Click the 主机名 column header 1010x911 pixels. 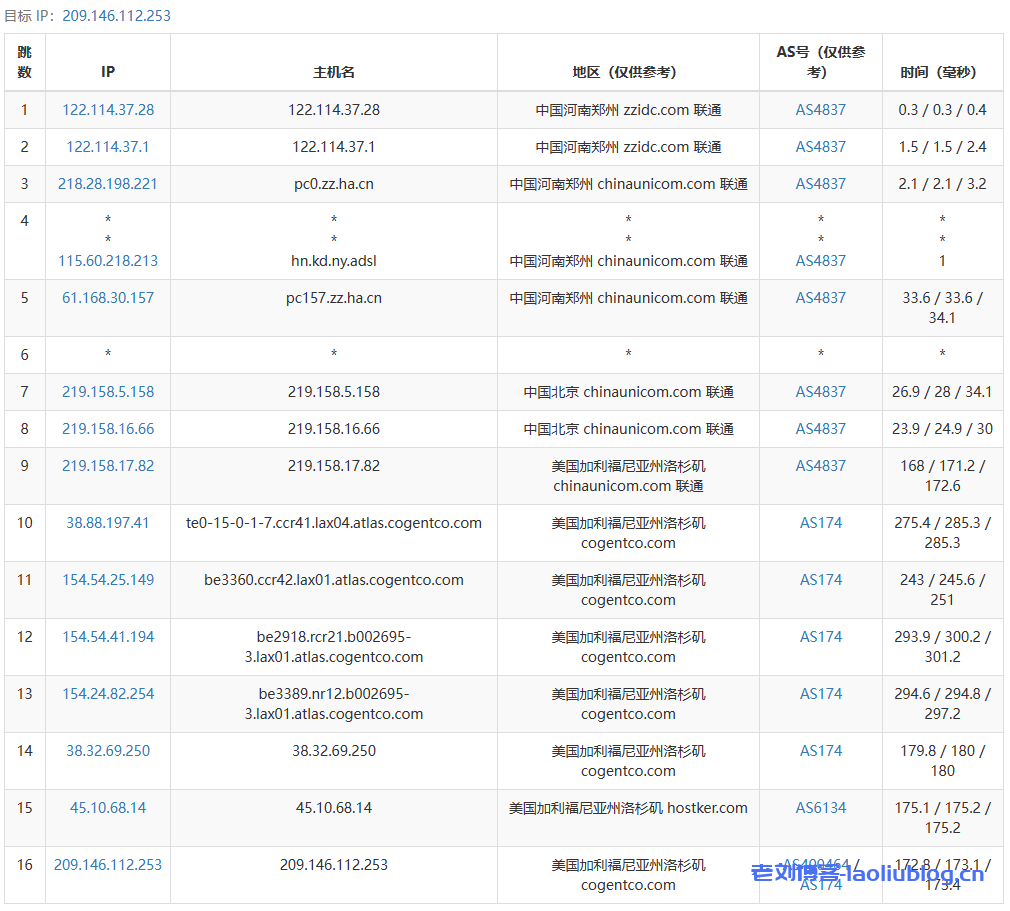tap(334, 72)
